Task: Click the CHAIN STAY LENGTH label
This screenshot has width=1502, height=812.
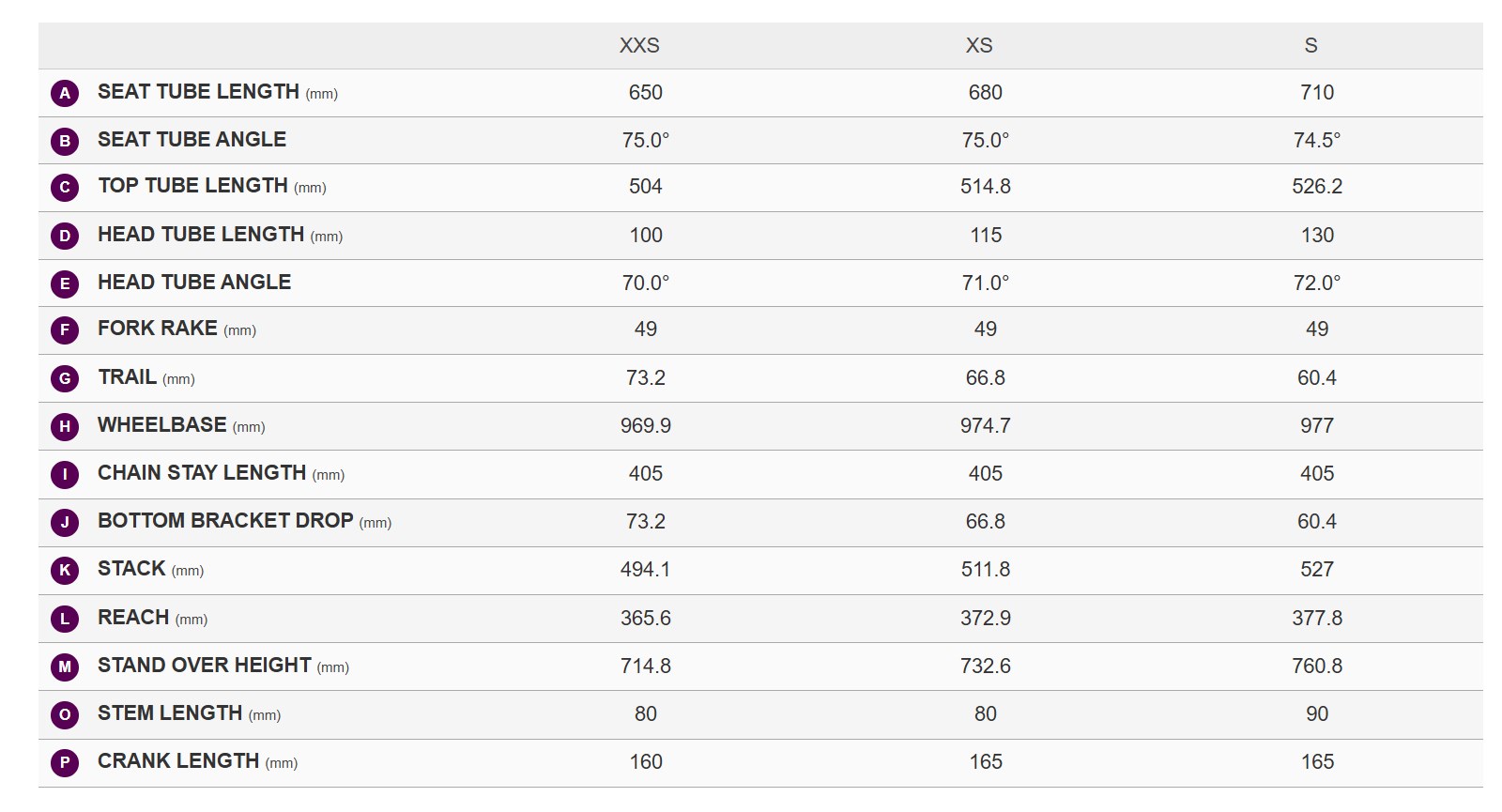Action: pyautogui.click(x=202, y=473)
